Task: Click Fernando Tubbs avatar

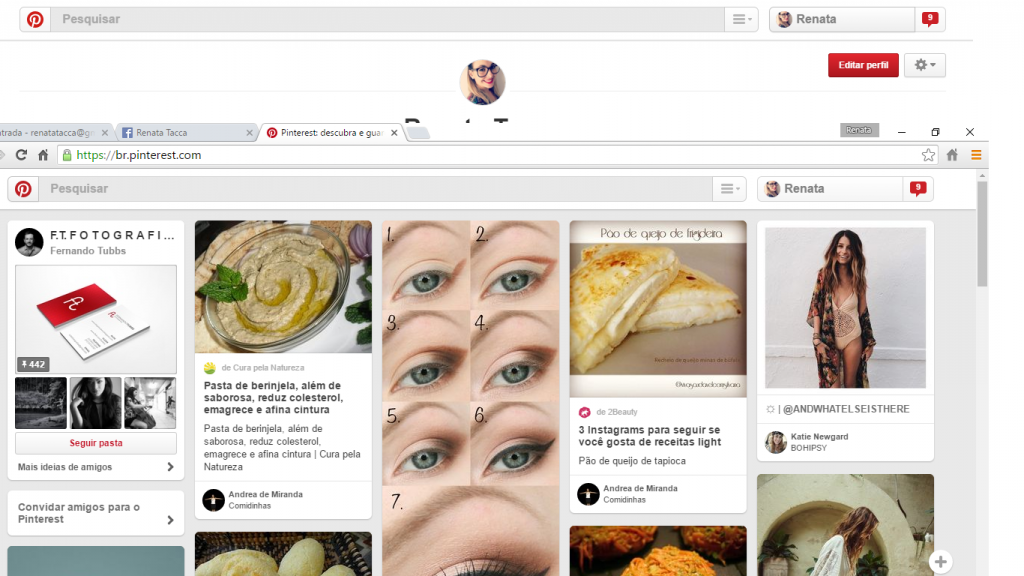Action: tap(29, 242)
